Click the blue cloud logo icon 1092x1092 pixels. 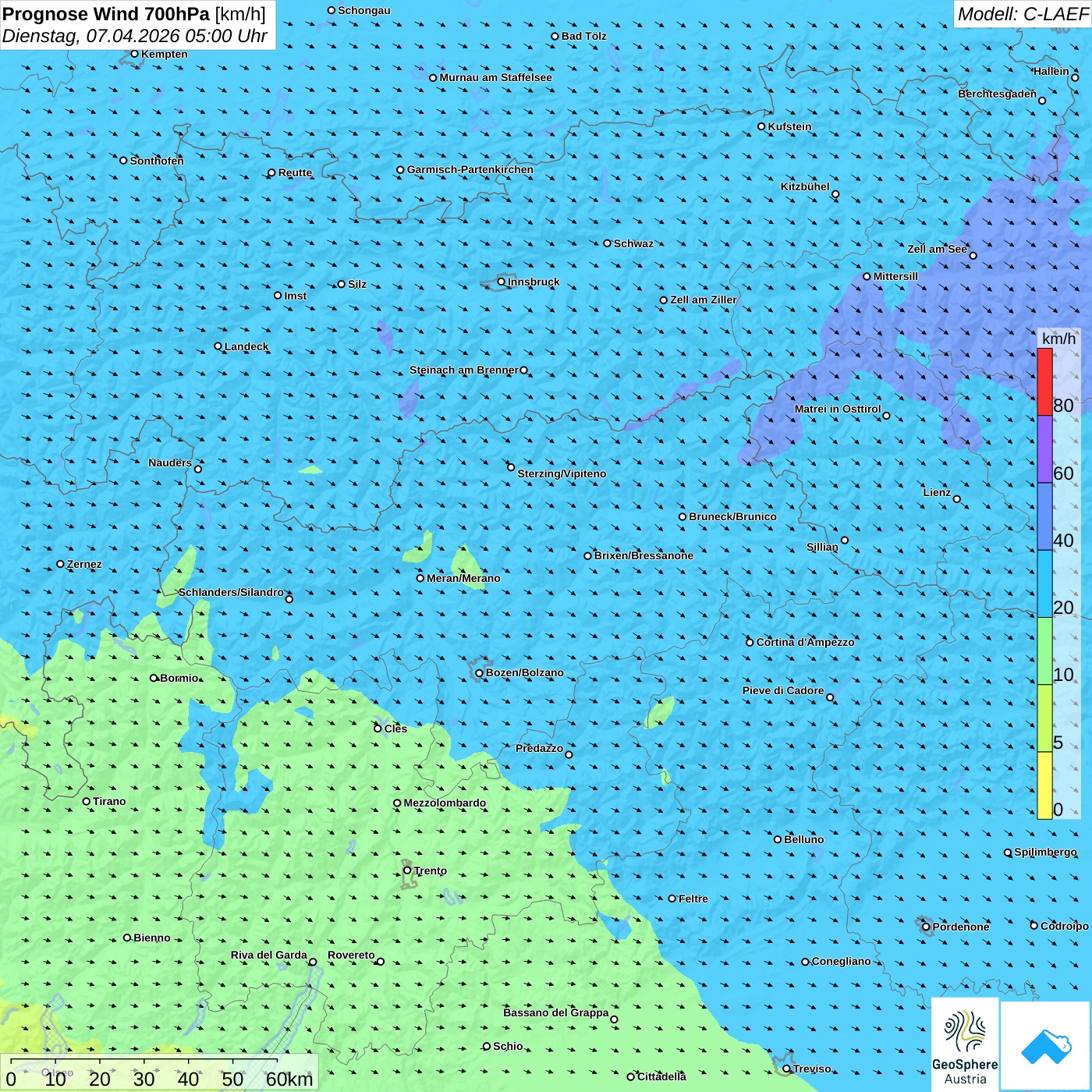1046,1047
